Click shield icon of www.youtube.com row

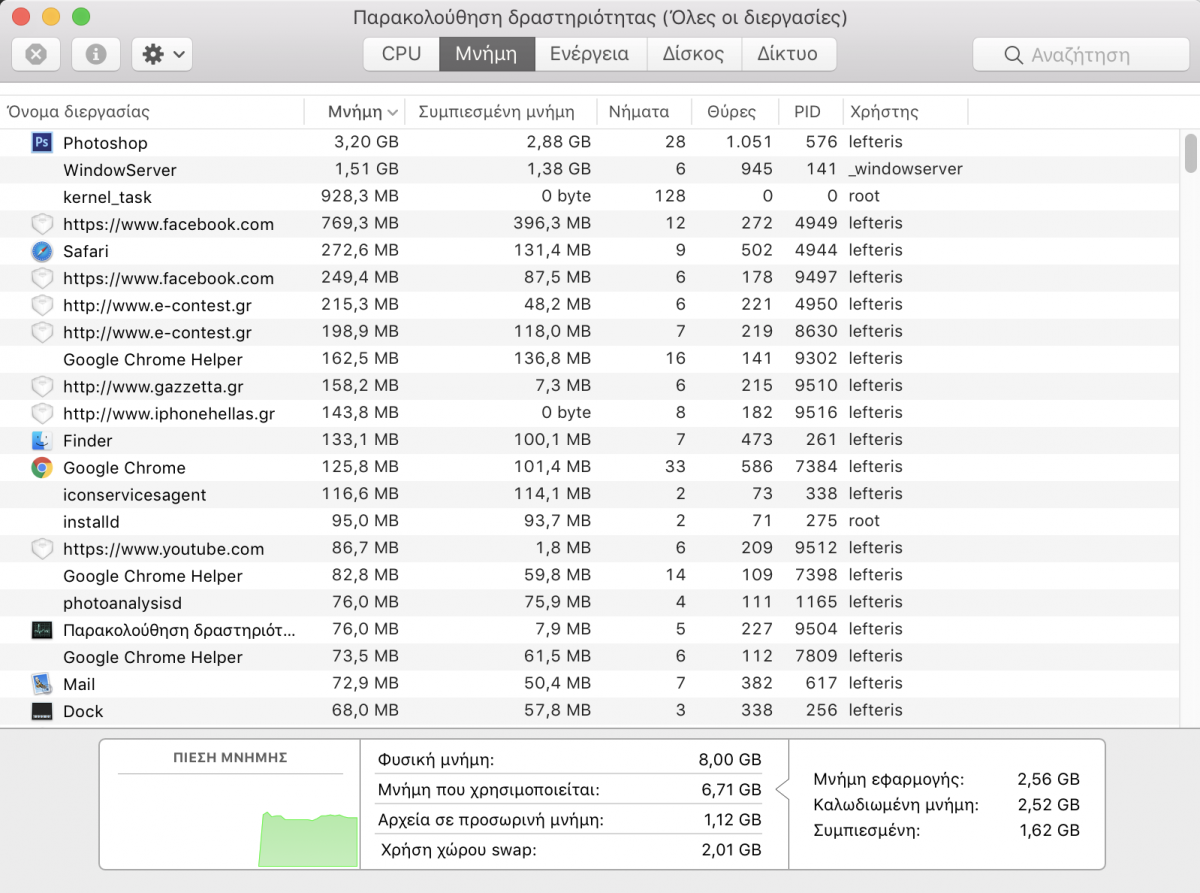point(41,547)
